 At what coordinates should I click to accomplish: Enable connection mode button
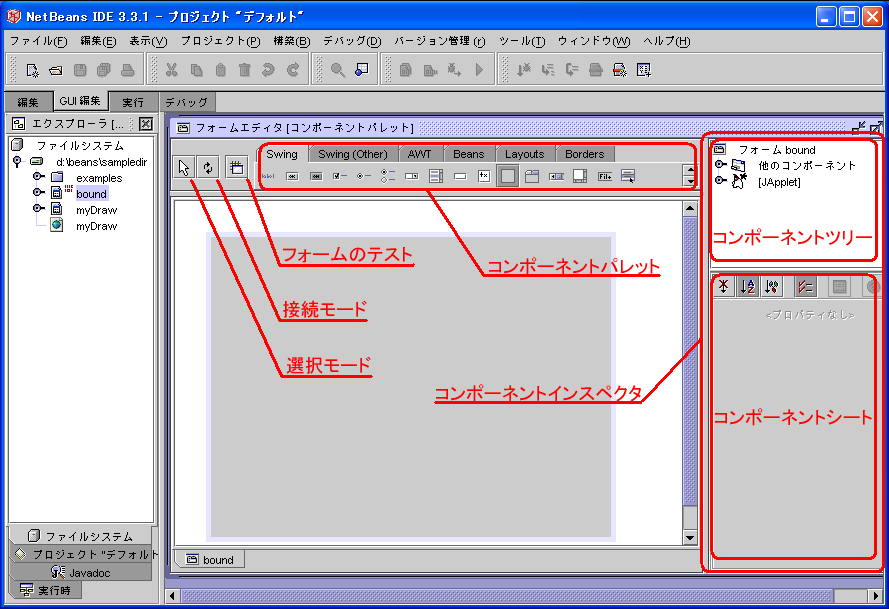click(209, 167)
